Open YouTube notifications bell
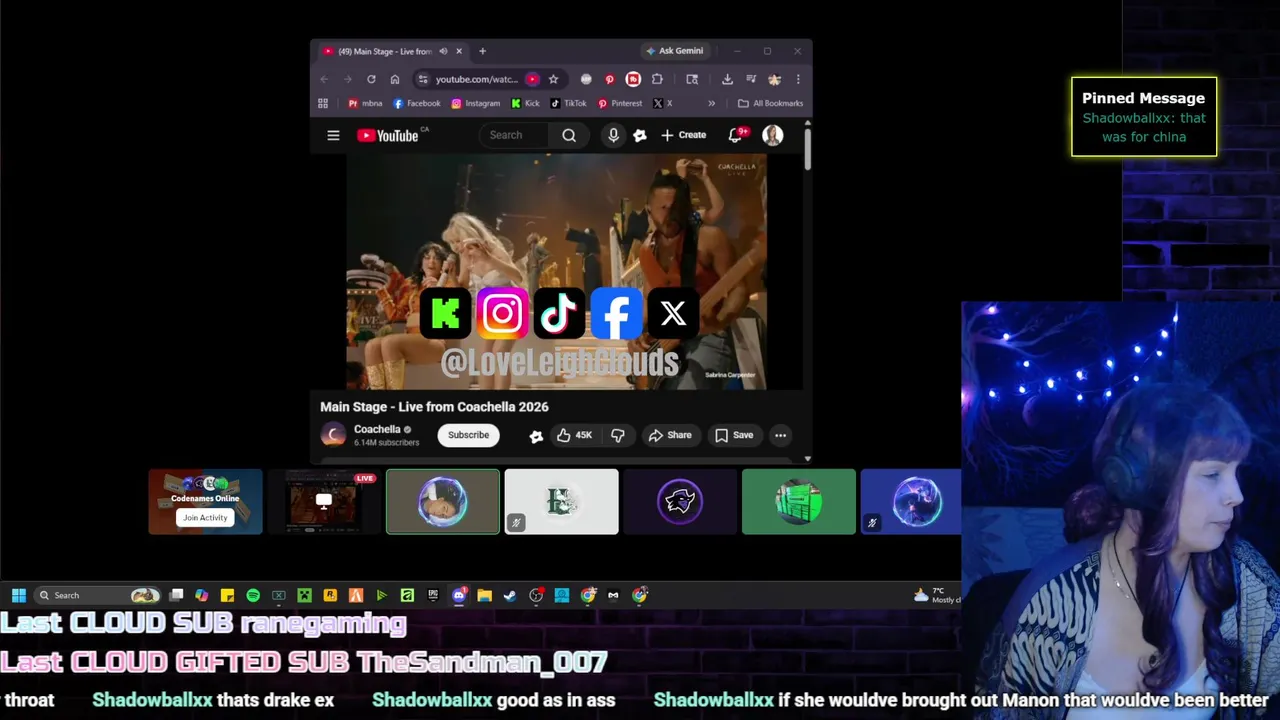The height and width of the screenshot is (720, 1280). click(x=735, y=135)
